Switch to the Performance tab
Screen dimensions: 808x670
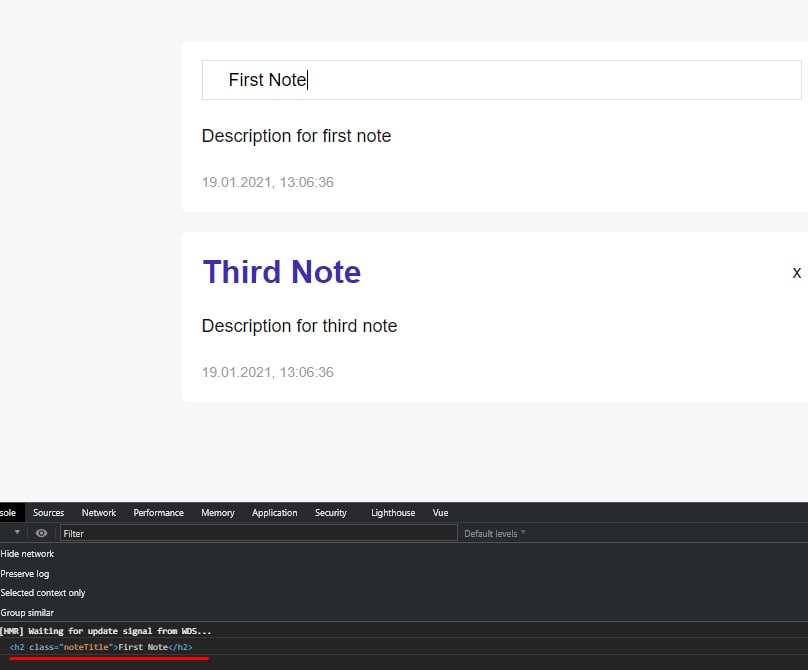[x=158, y=513]
